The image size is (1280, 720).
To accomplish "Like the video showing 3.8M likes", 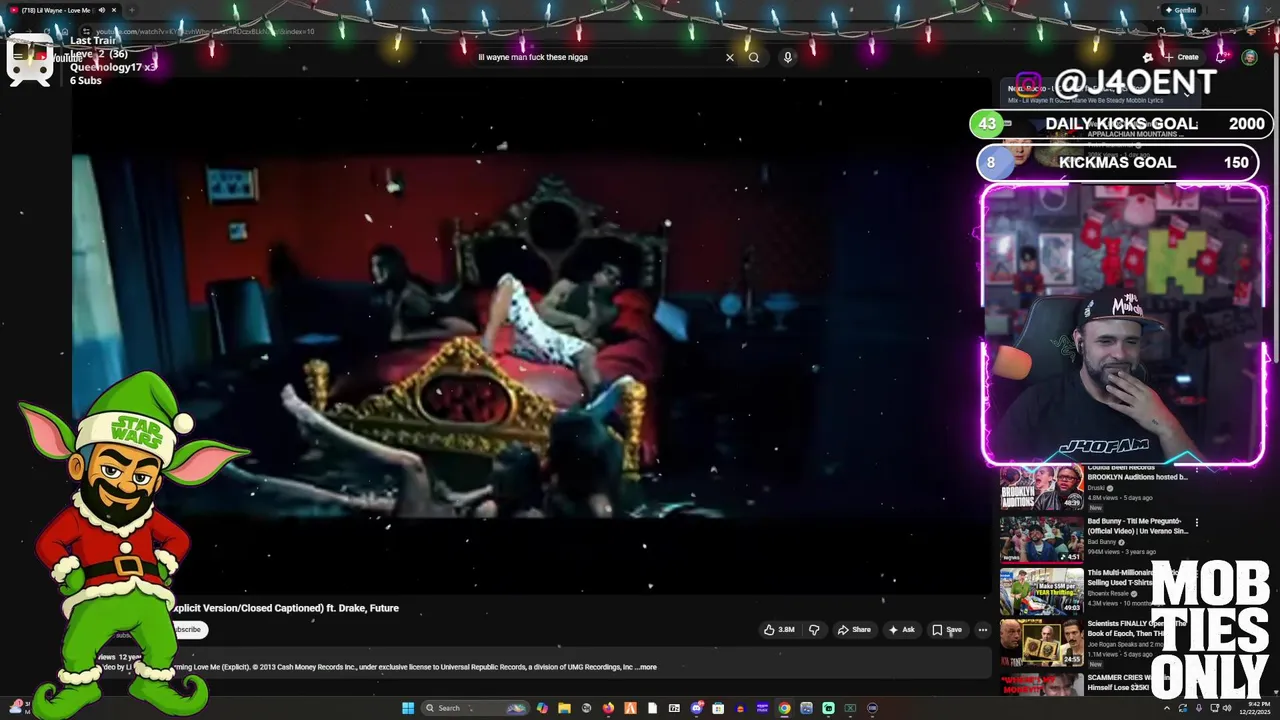I will 779,630.
